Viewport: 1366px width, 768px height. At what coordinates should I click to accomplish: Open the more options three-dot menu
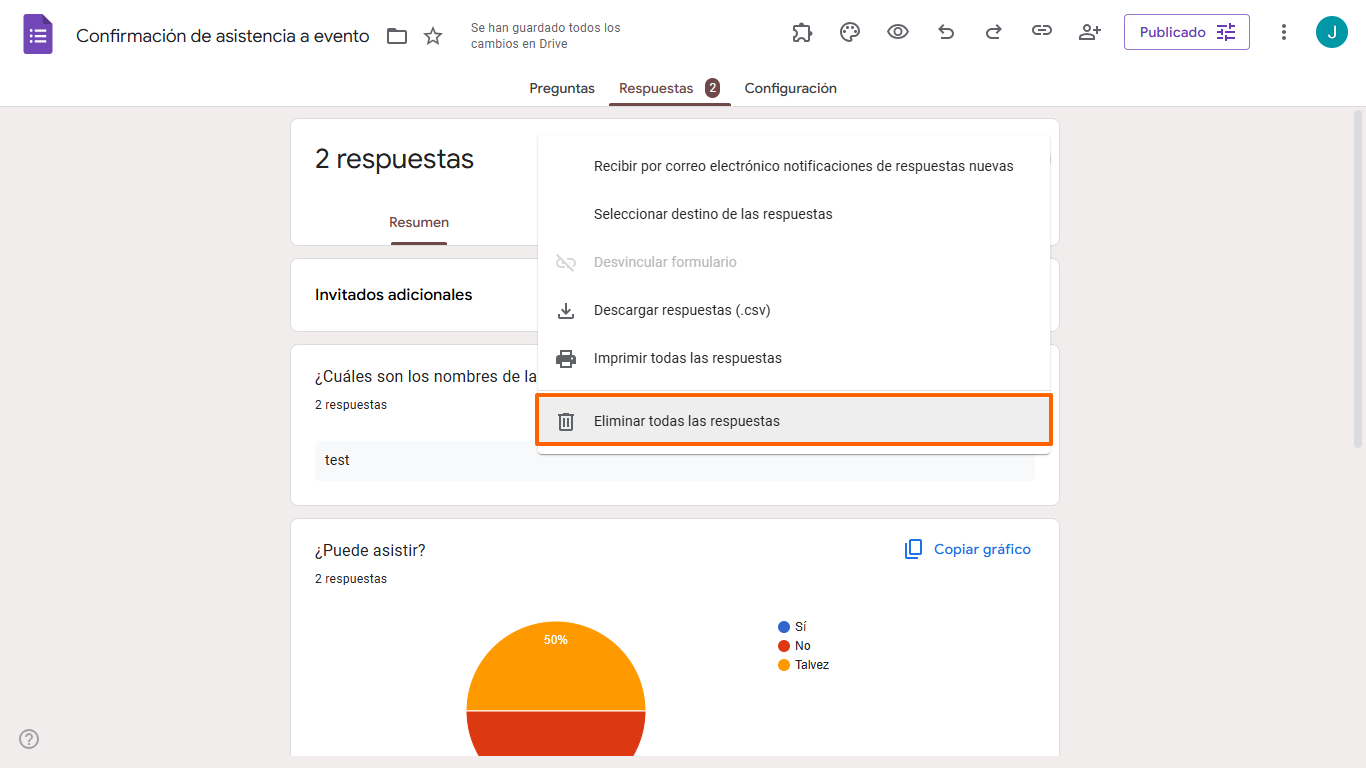[1283, 32]
